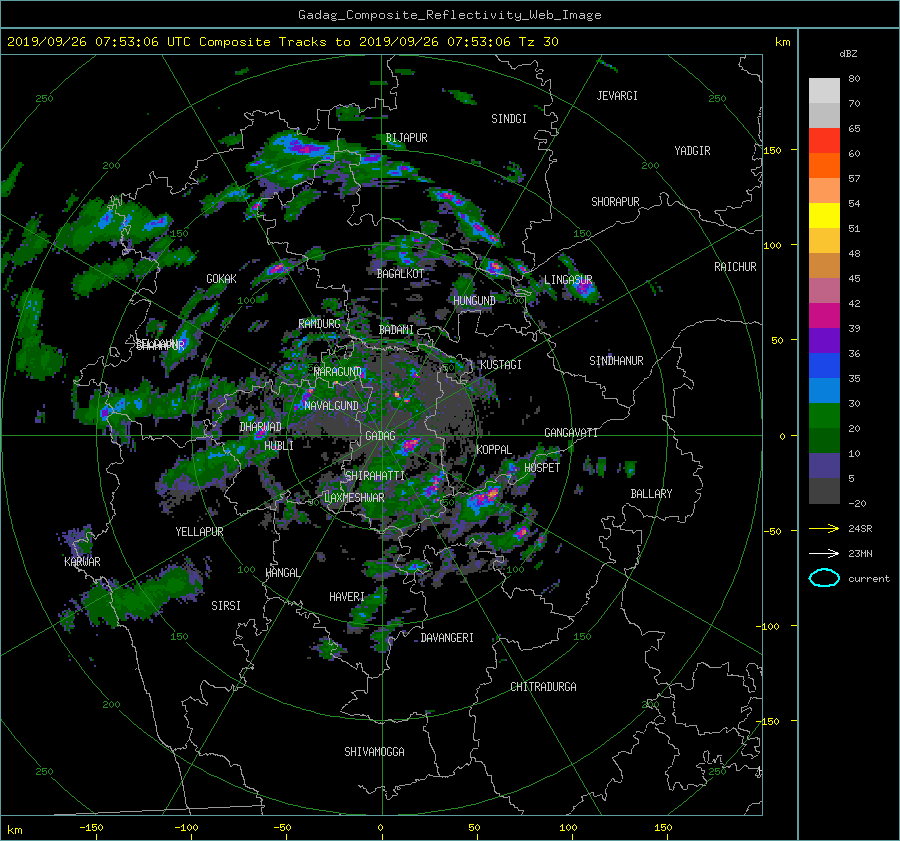Click the UTC Composite Tracks timestamp header
The image size is (900, 841).
pyautogui.click(x=282, y=42)
